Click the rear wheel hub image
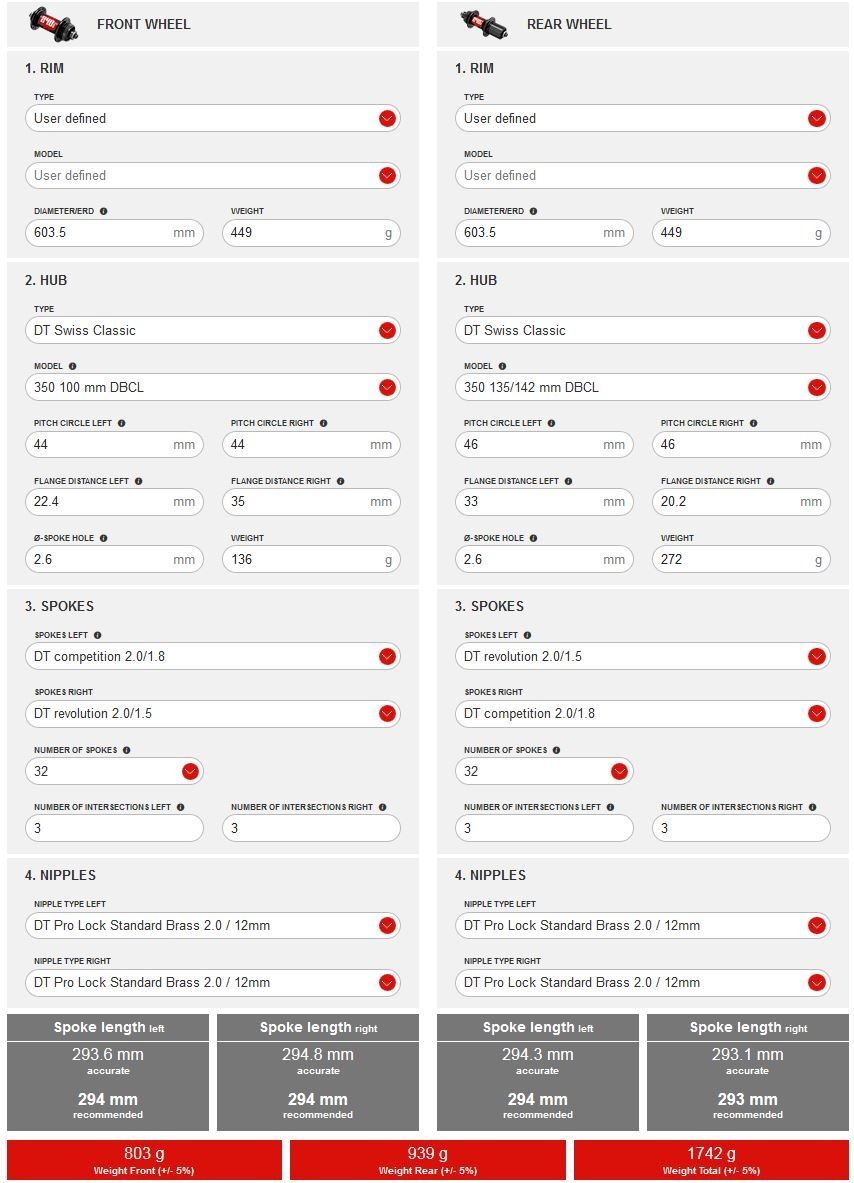 click(x=483, y=23)
